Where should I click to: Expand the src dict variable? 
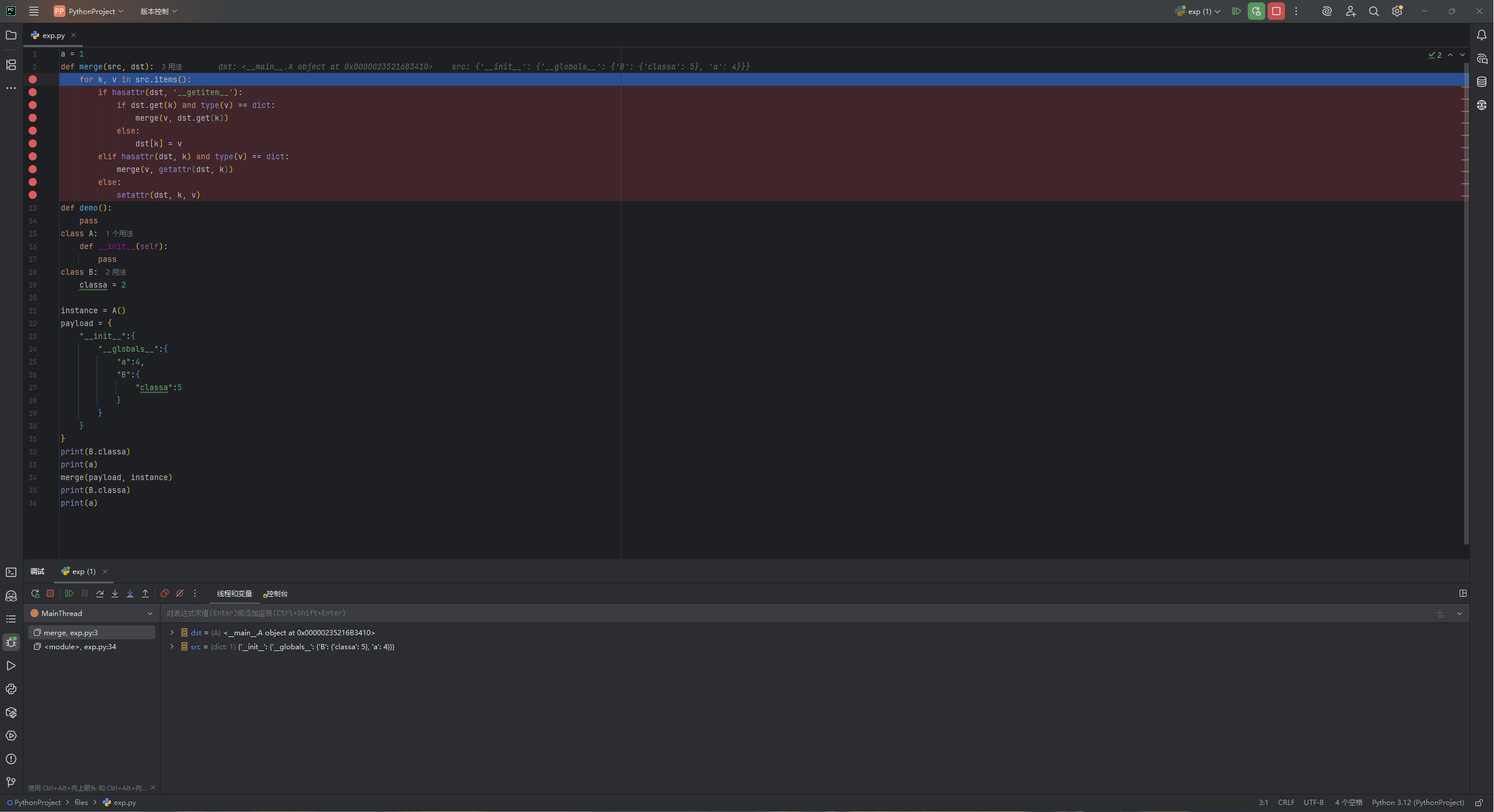coord(172,646)
